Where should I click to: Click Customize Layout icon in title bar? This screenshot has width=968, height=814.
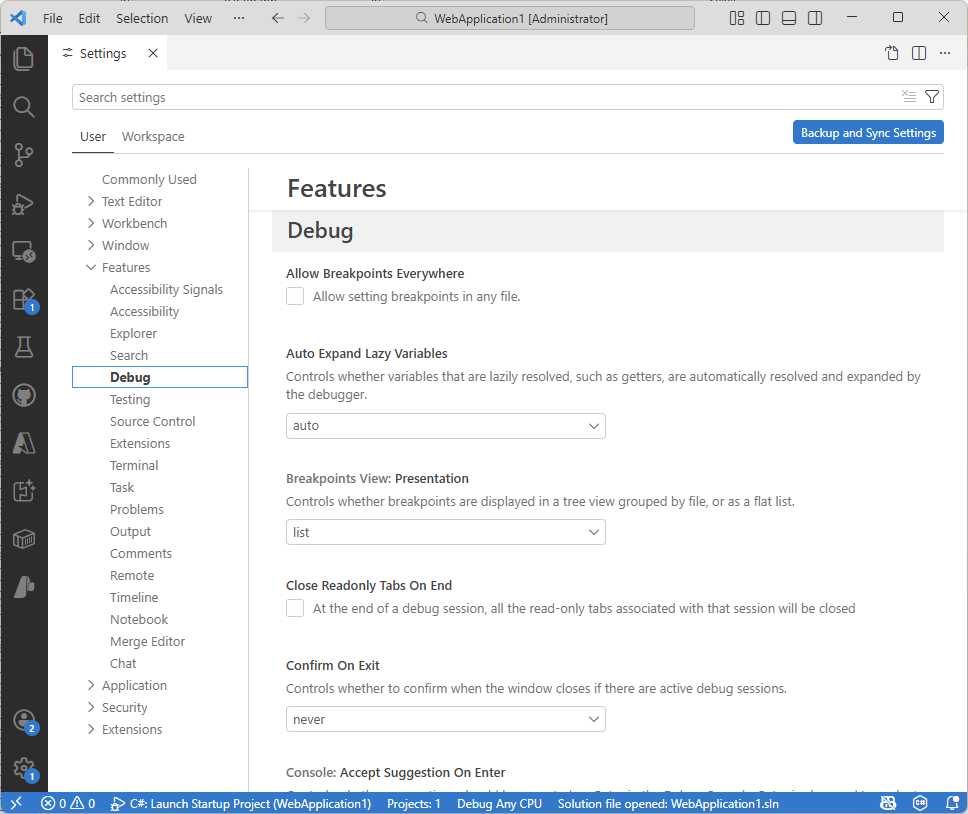736,18
